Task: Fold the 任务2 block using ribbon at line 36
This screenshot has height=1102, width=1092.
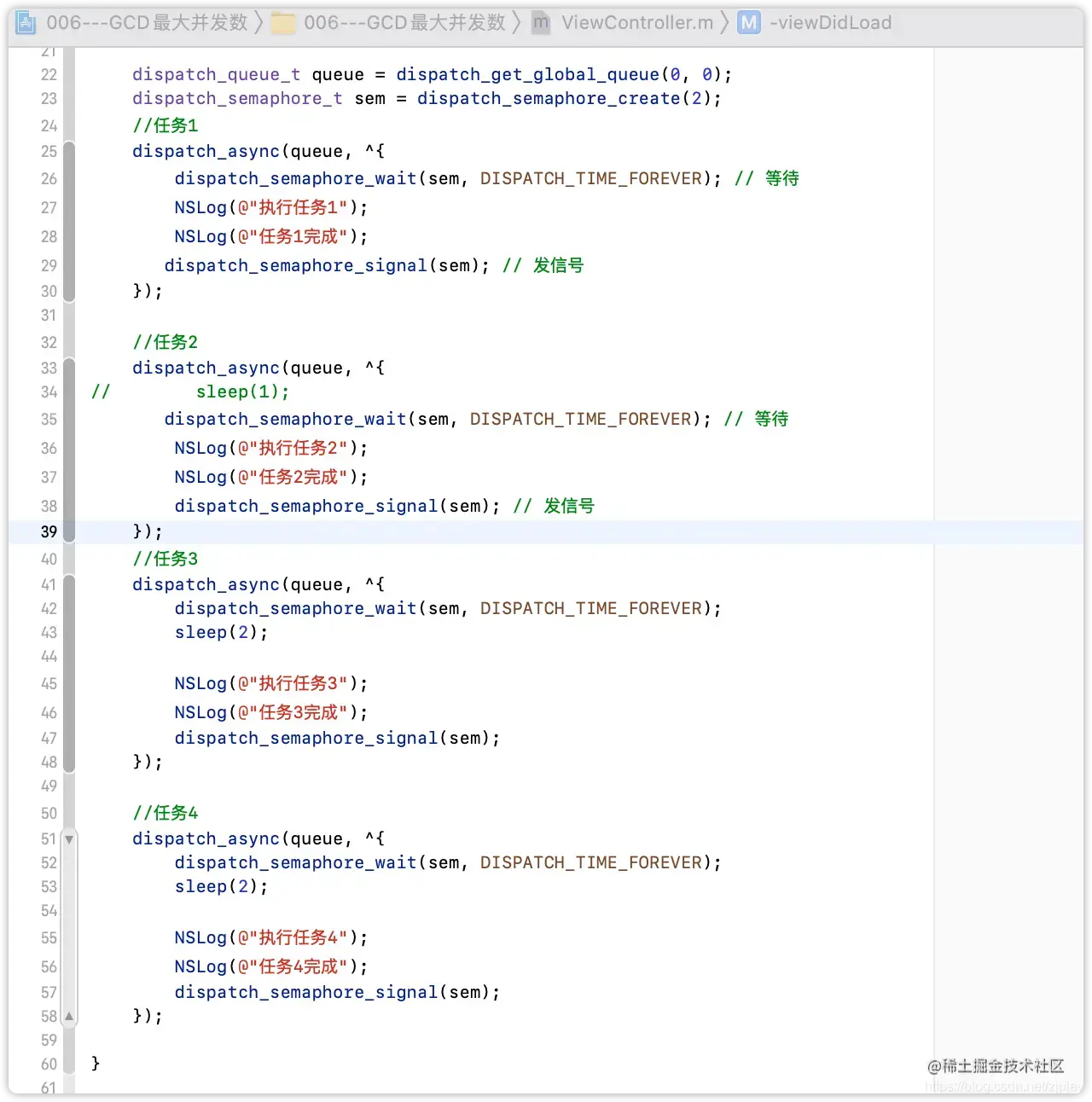Action: pyautogui.click(x=69, y=449)
